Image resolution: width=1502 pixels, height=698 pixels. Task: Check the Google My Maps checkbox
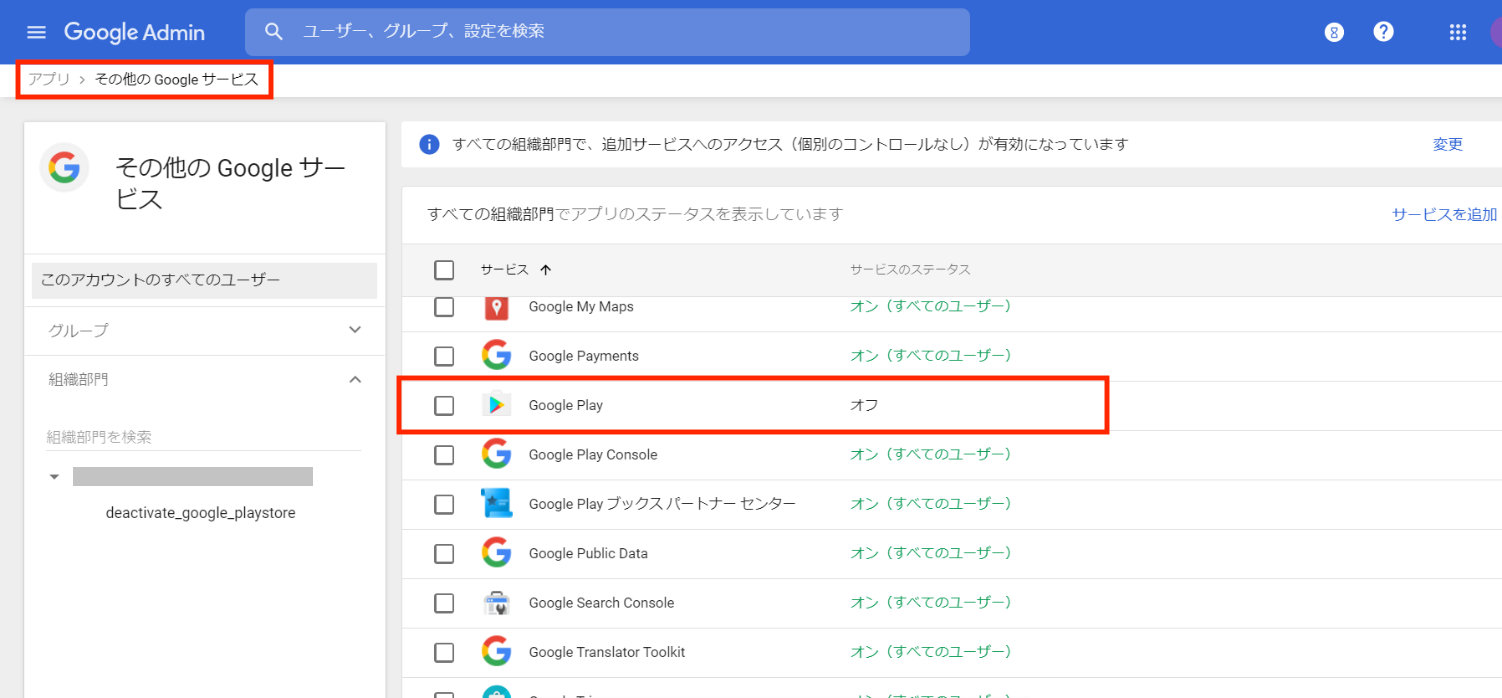444,307
